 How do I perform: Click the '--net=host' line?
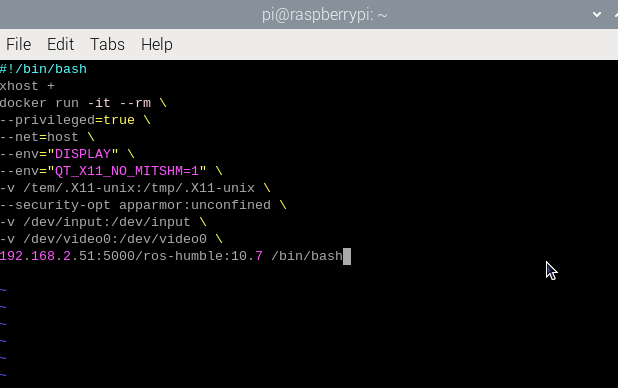coord(47,137)
